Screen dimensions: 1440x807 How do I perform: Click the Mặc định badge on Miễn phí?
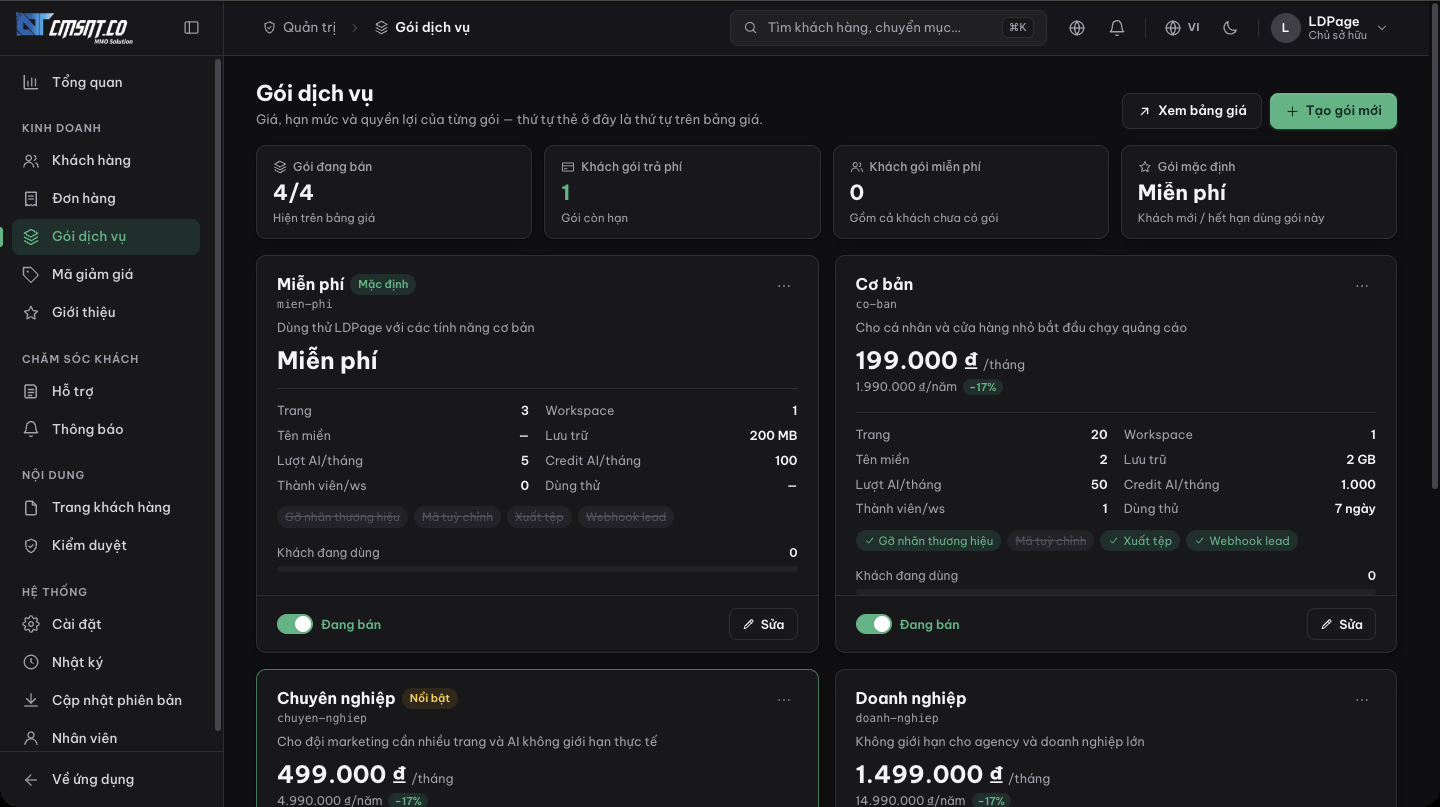383,284
